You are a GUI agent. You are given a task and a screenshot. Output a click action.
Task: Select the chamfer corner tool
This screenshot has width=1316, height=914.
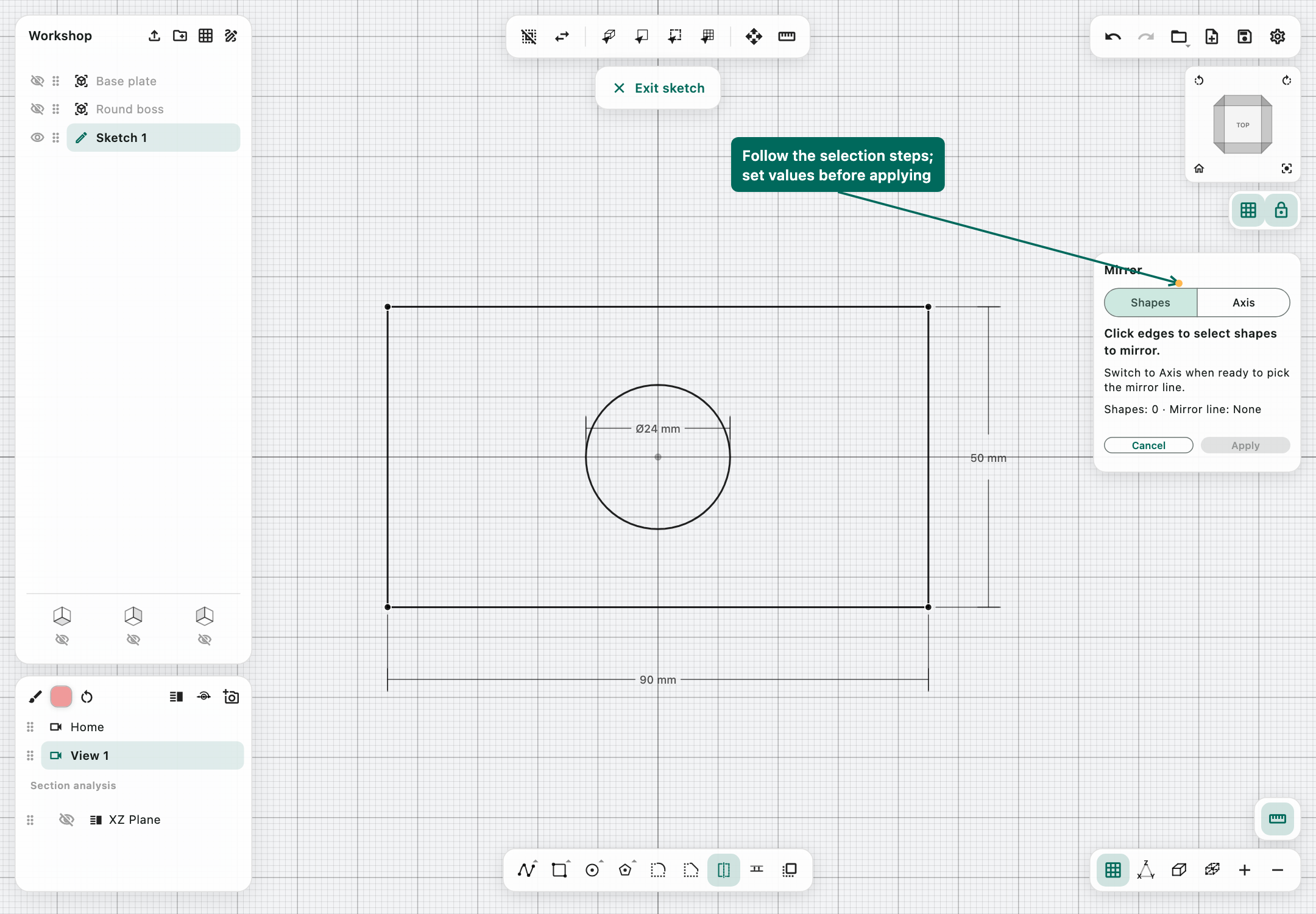pyautogui.click(x=691, y=870)
